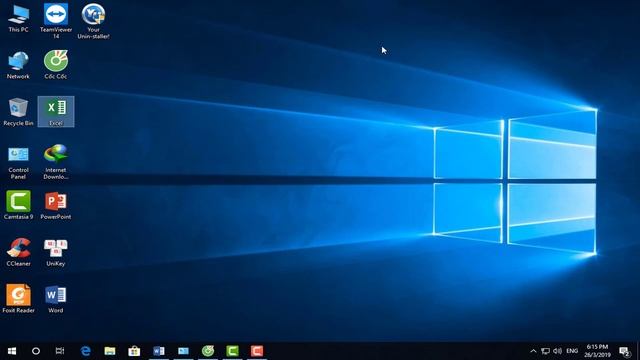Select the Recycle Bin icon
The height and width of the screenshot is (360, 640).
[18, 112]
